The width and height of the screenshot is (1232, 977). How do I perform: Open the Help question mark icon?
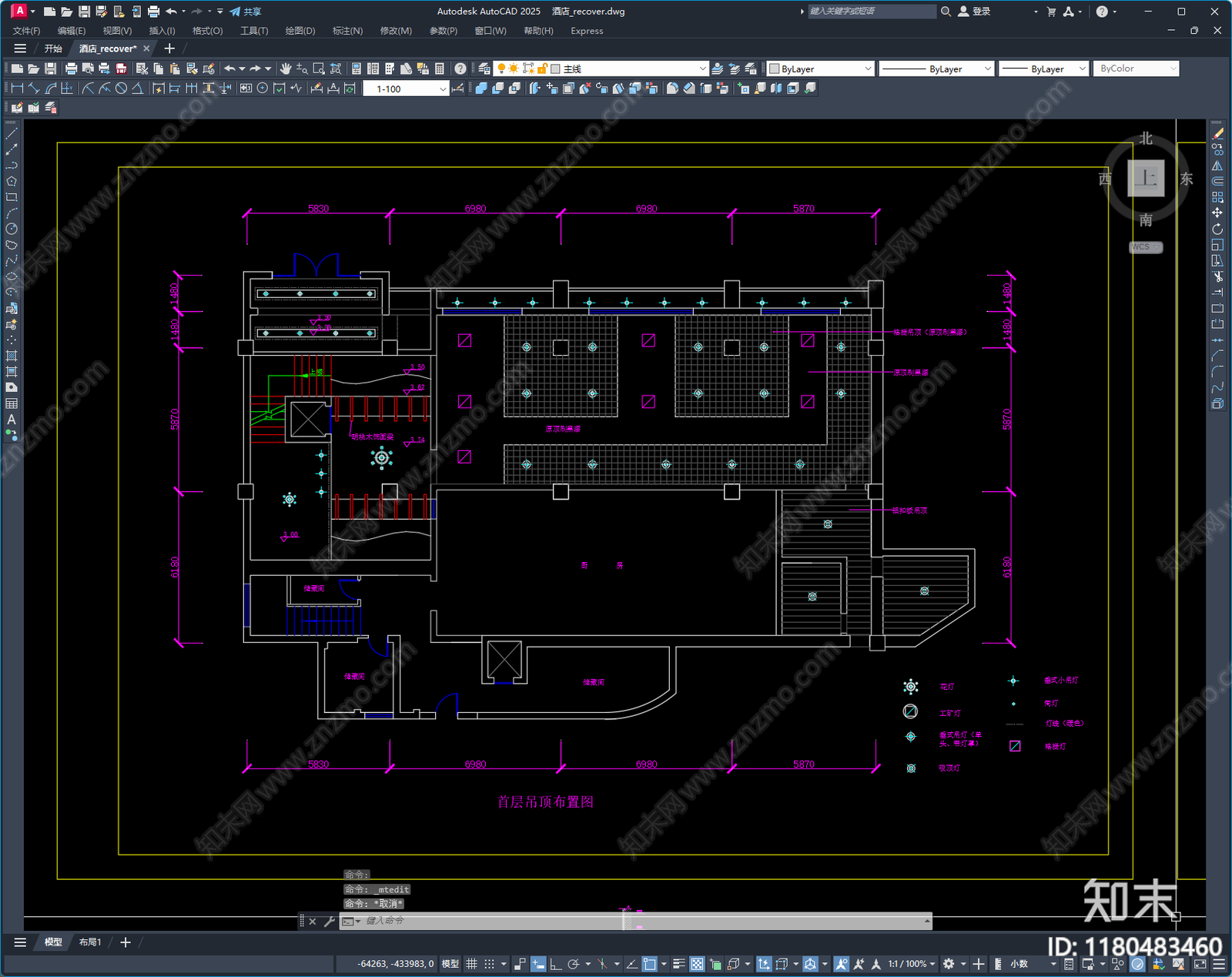(460, 69)
